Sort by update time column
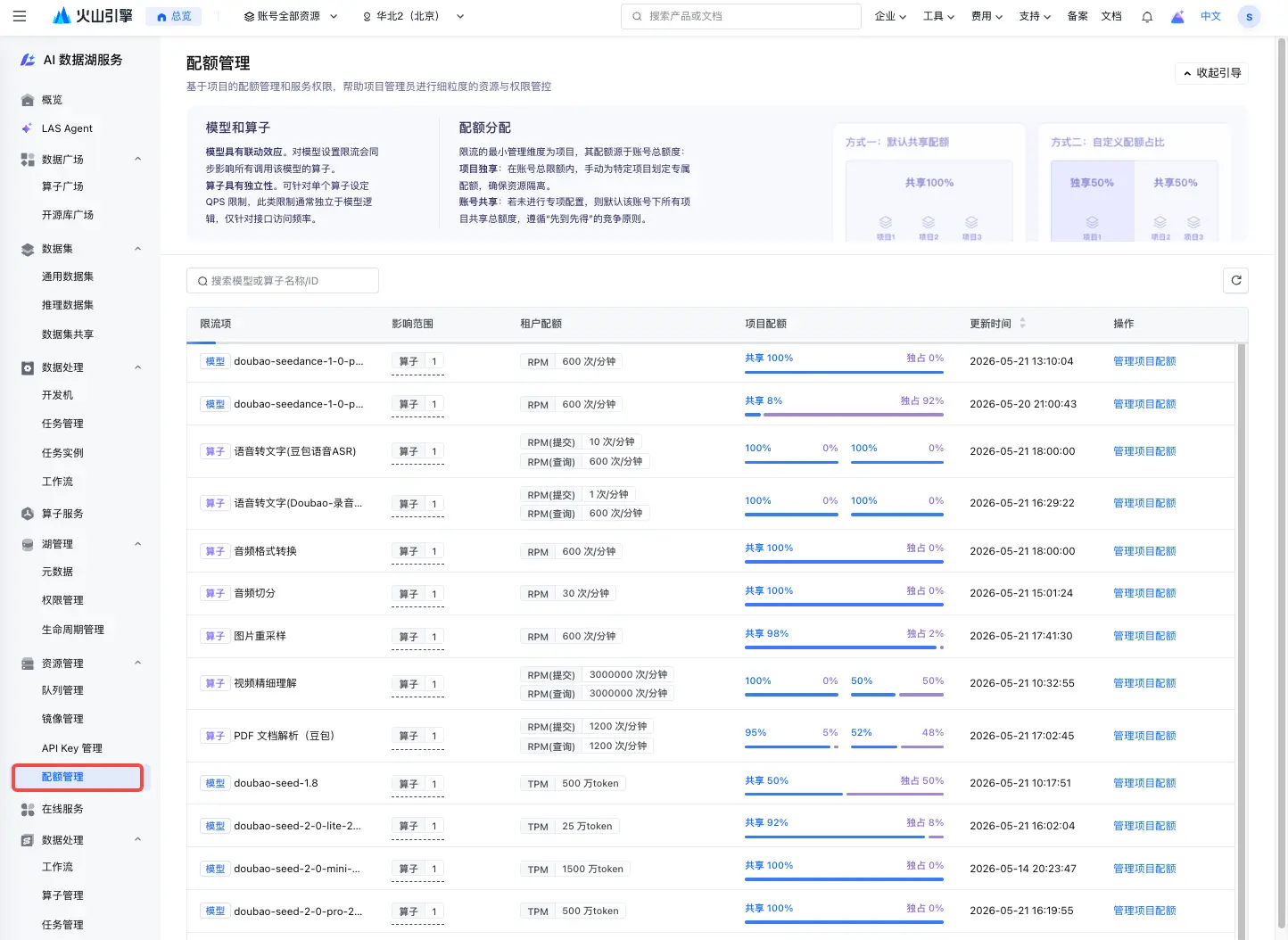The image size is (1288, 940). pyautogui.click(x=1022, y=324)
